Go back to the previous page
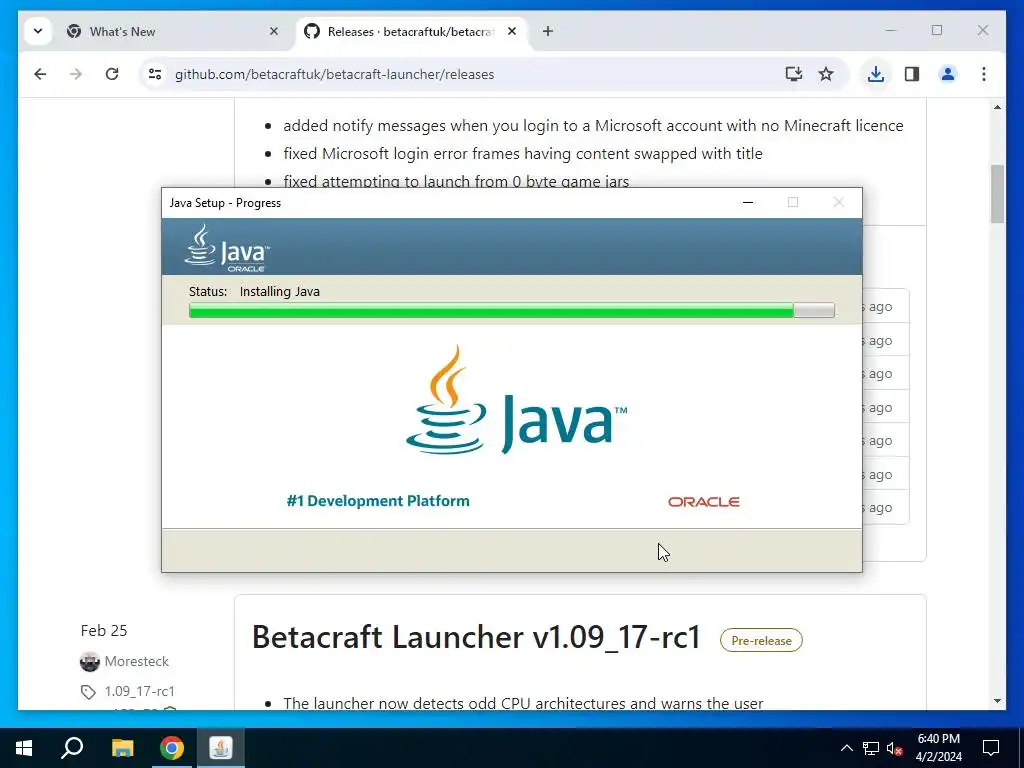This screenshot has height=768, width=1024. pos(40,74)
